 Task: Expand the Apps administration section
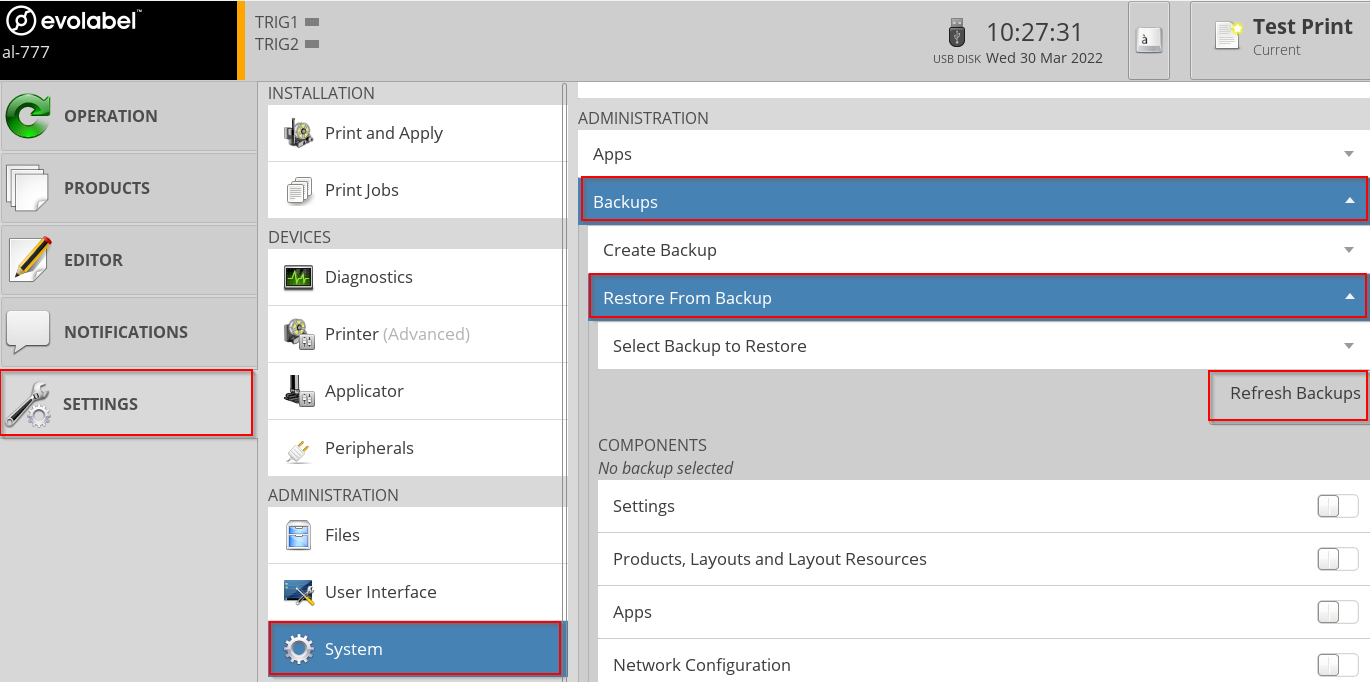coord(973,154)
